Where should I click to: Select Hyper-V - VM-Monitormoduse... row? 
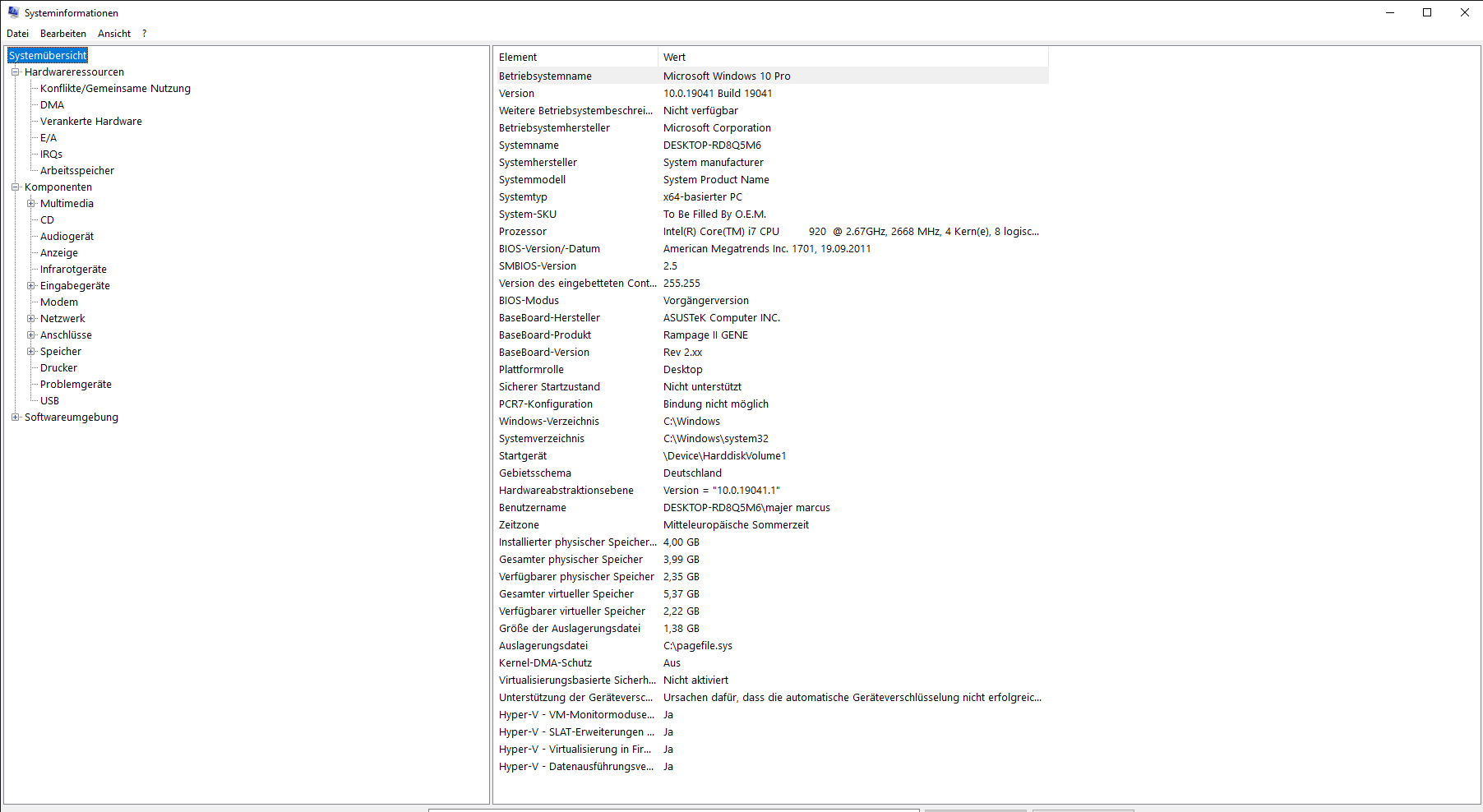point(771,714)
